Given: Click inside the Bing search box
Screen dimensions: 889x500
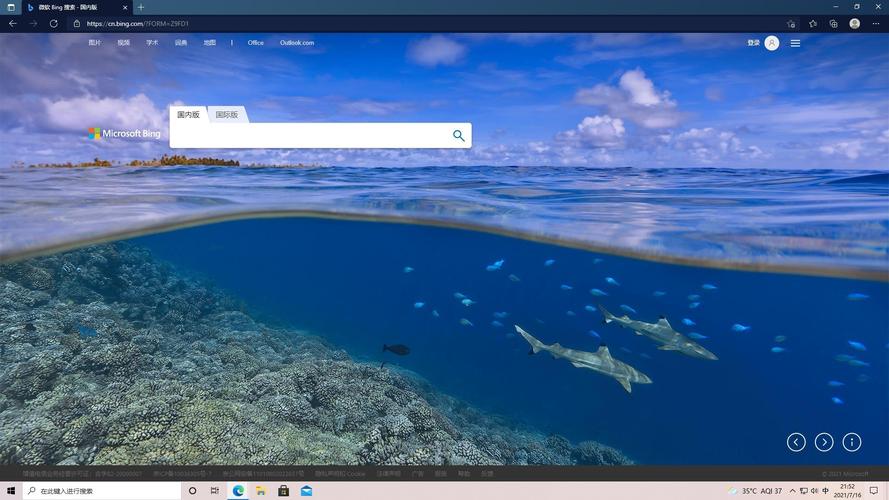Looking at the screenshot, I should [x=310, y=136].
